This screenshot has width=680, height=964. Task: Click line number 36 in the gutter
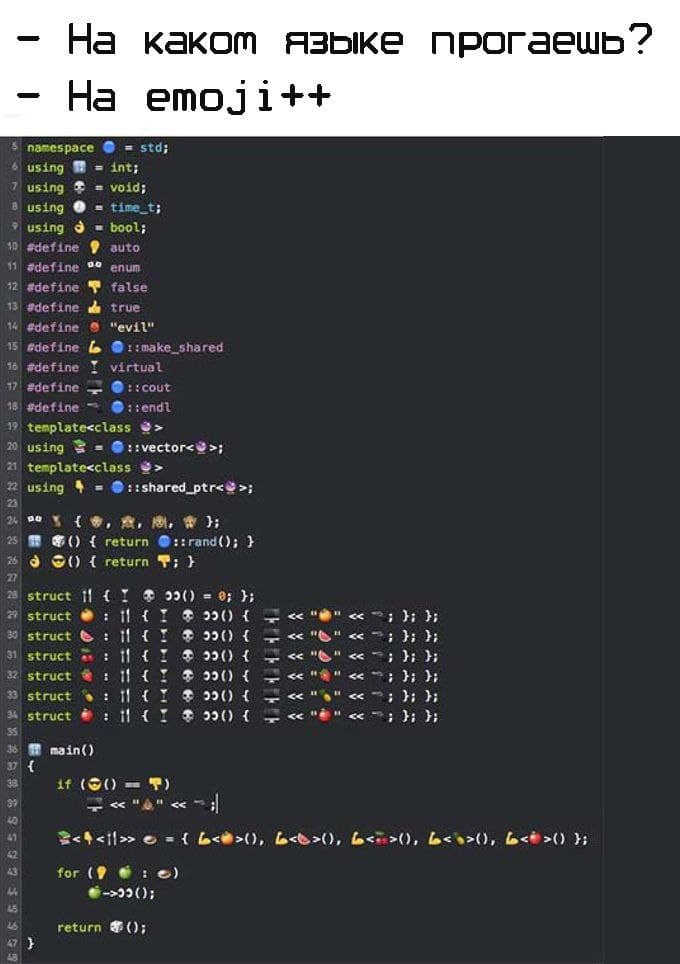point(15,747)
